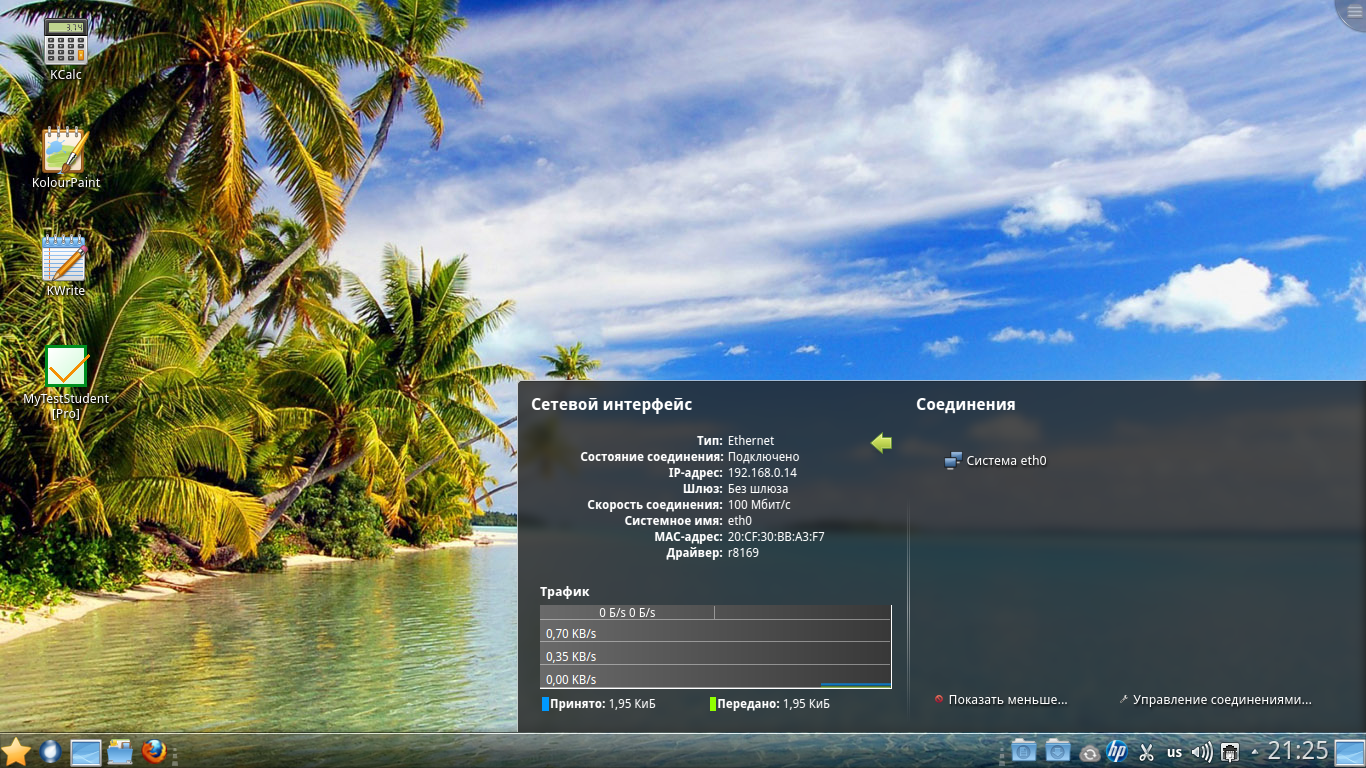Click the interface type value 'Ethernet'

(x=751, y=441)
